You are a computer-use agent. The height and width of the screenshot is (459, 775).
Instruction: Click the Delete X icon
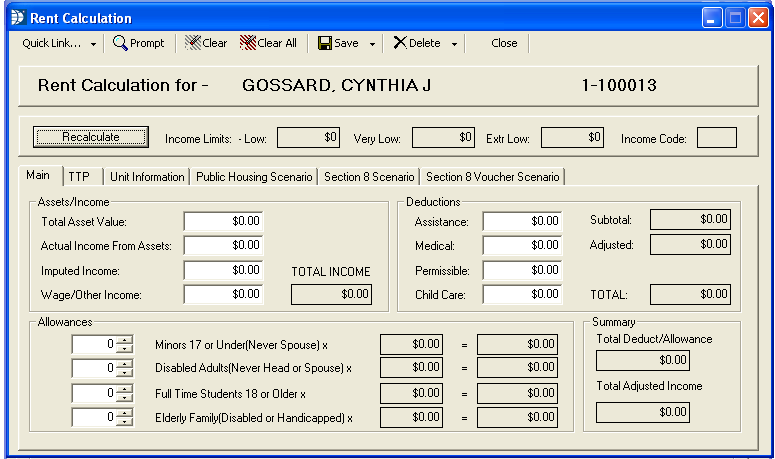click(399, 43)
